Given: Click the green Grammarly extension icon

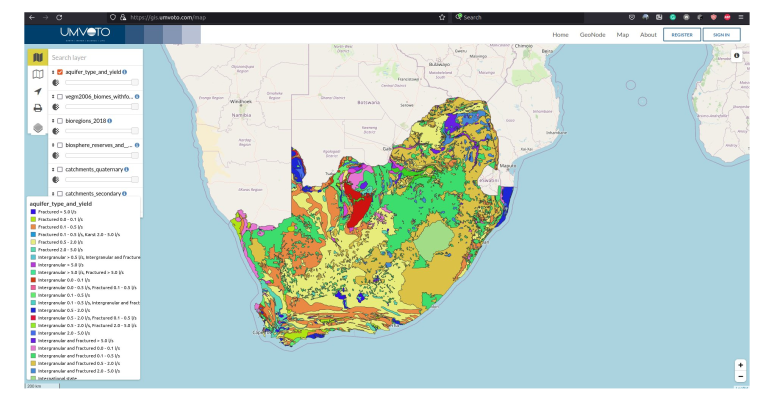Looking at the screenshot, I should click(673, 17).
